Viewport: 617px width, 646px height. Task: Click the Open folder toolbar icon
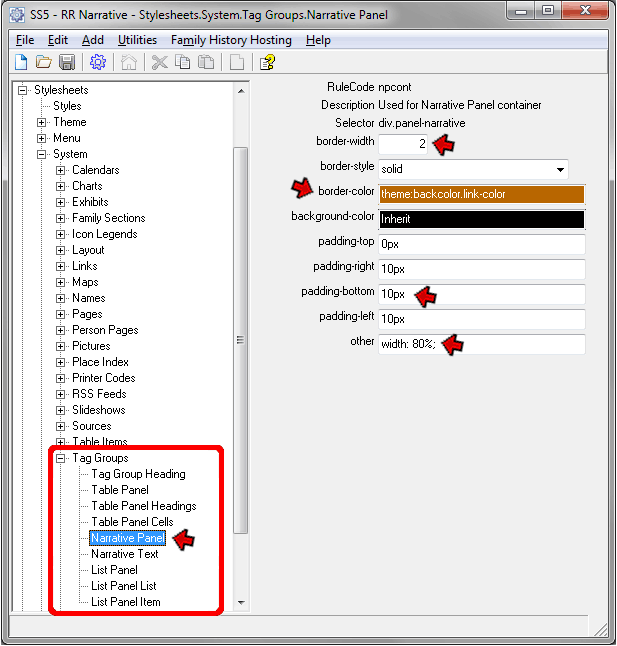[x=44, y=62]
